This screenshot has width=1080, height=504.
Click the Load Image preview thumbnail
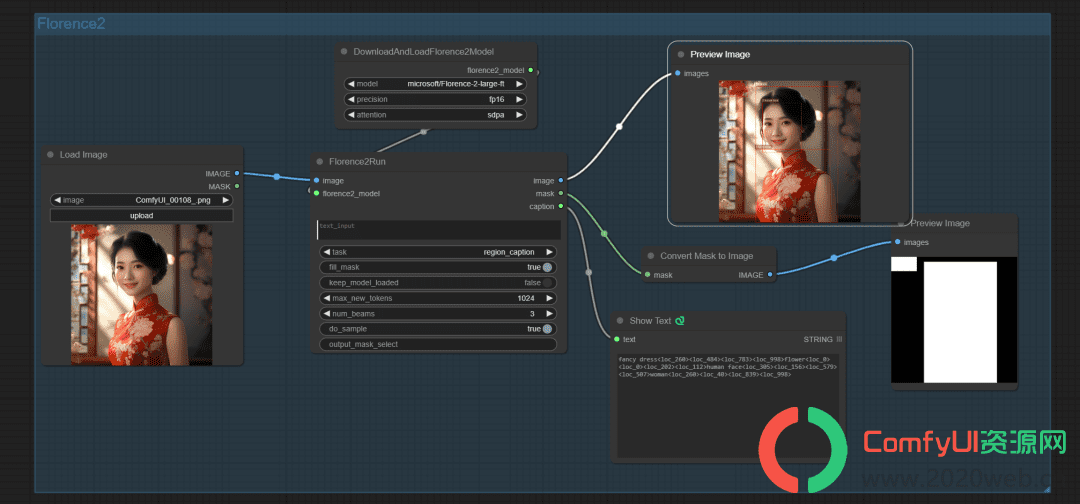pos(141,294)
